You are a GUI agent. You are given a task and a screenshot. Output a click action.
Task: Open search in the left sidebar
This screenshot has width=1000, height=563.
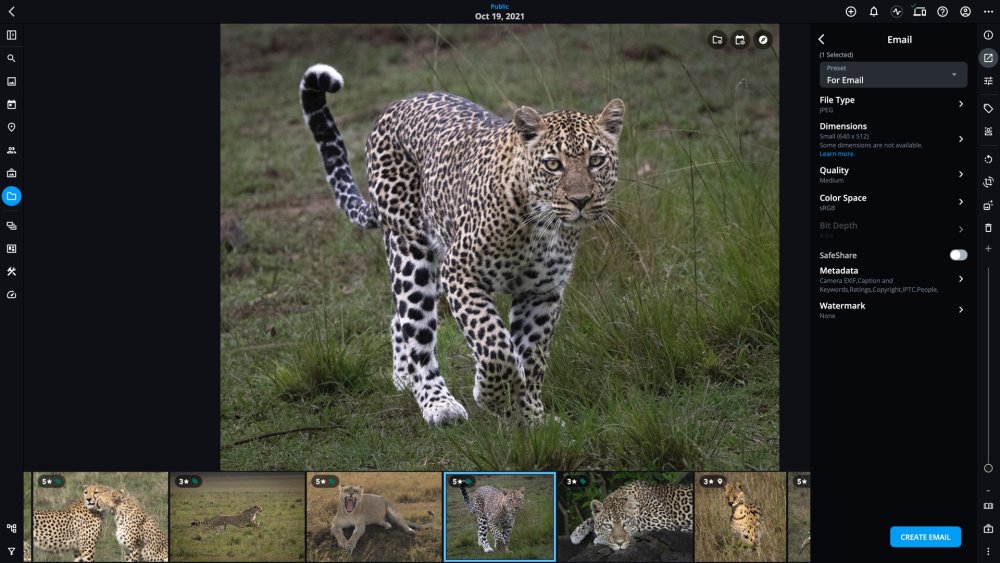pyautogui.click(x=11, y=58)
